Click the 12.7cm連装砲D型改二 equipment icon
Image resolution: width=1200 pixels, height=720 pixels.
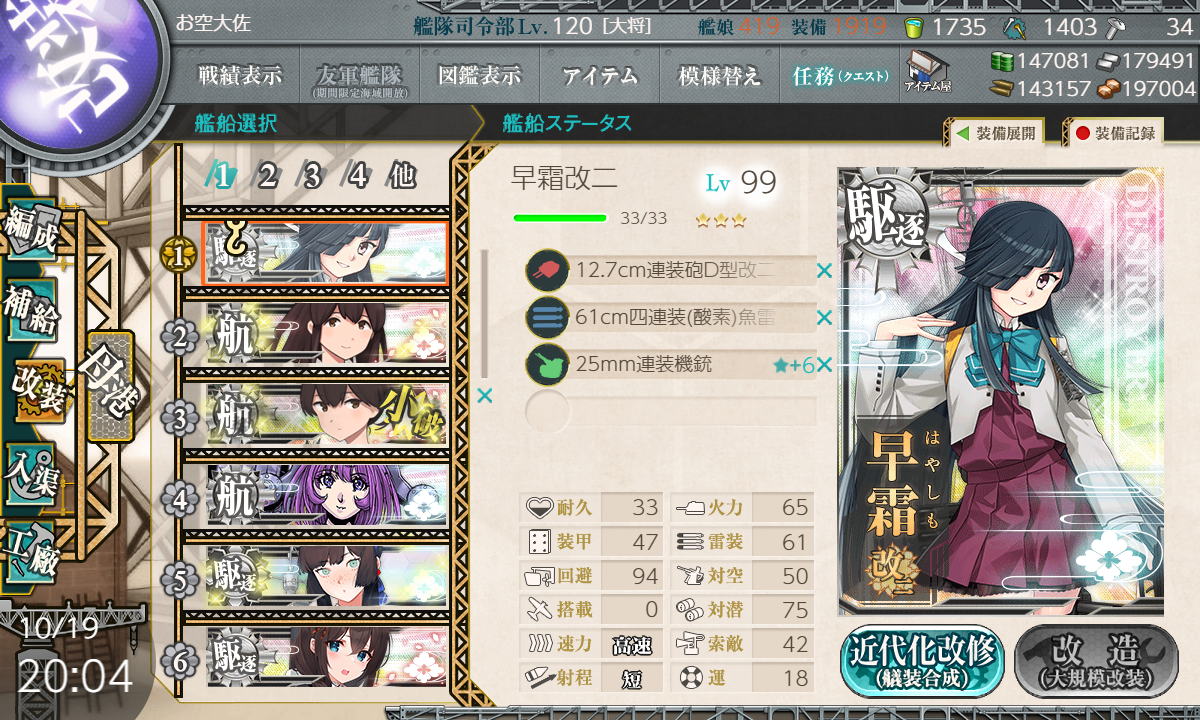pyautogui.click(x=547, y=270)
